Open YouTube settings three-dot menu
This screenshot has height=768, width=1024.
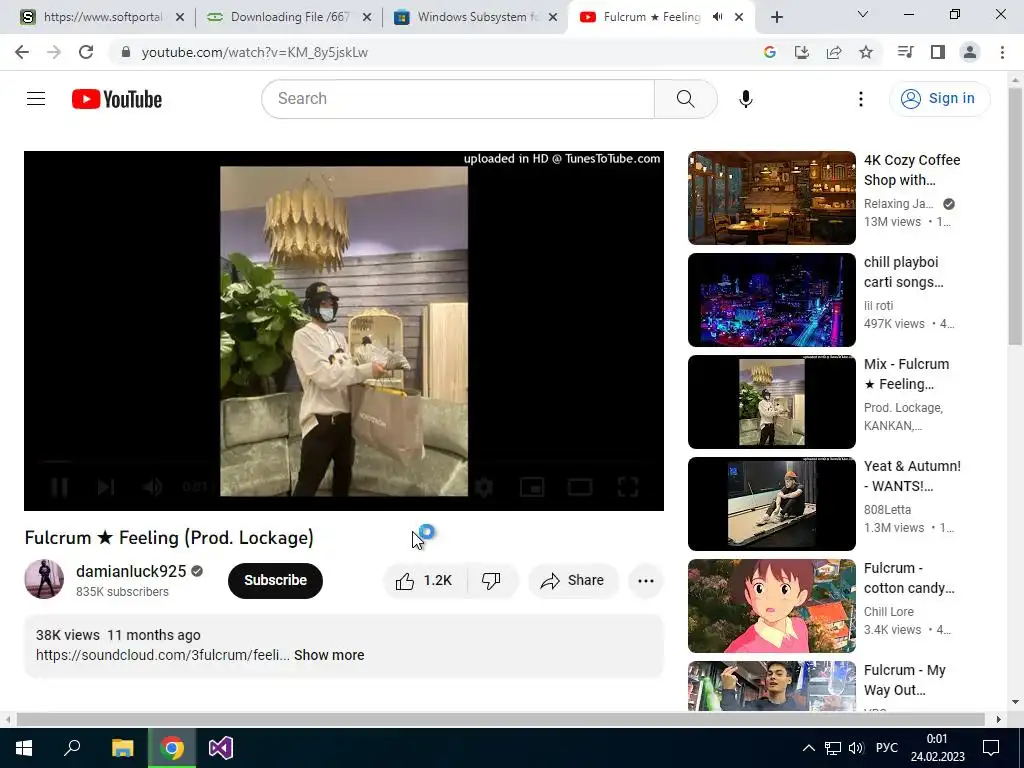(861, 99)
